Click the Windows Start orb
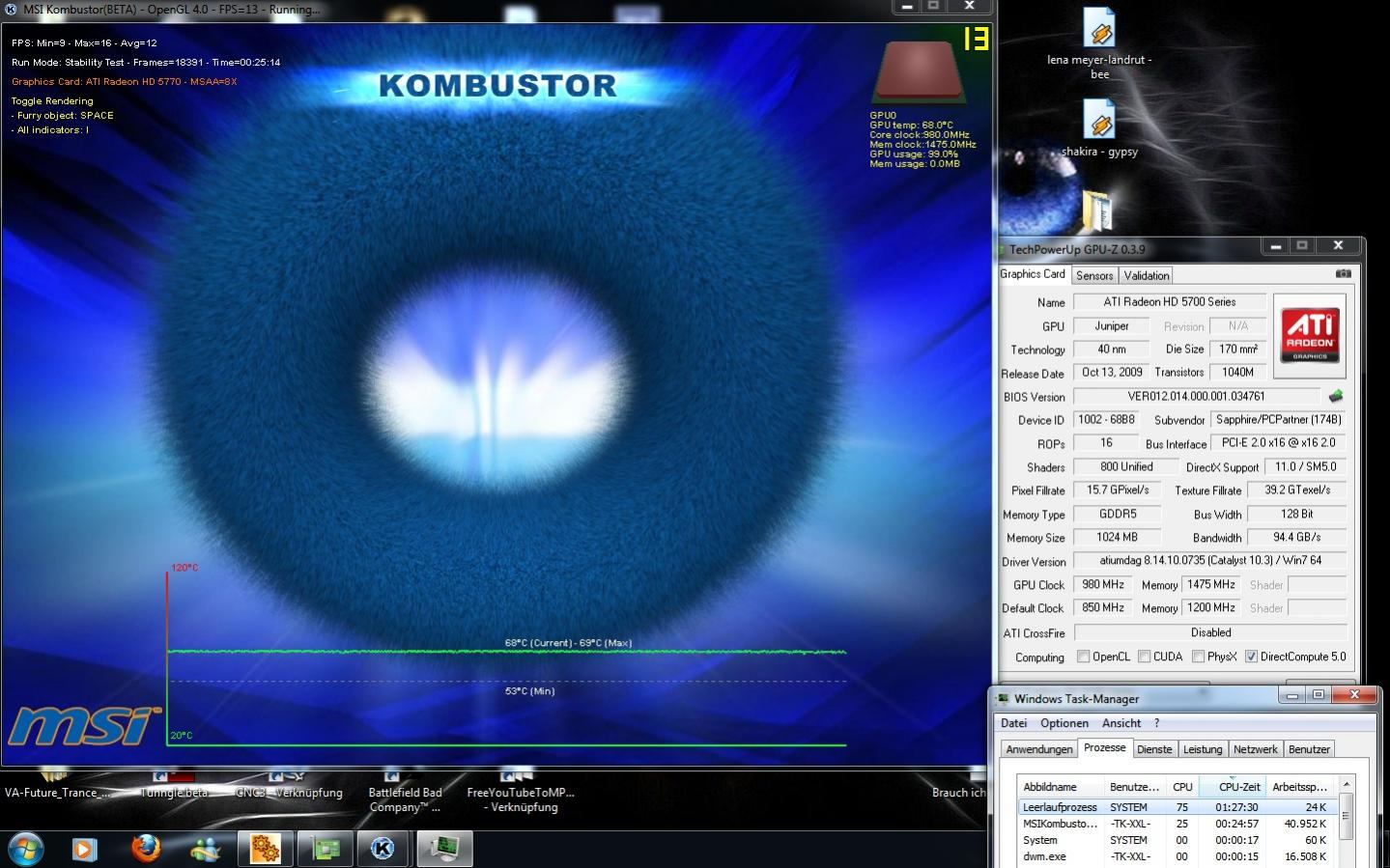Screen dimensions: 1390x868 point(26,849)
